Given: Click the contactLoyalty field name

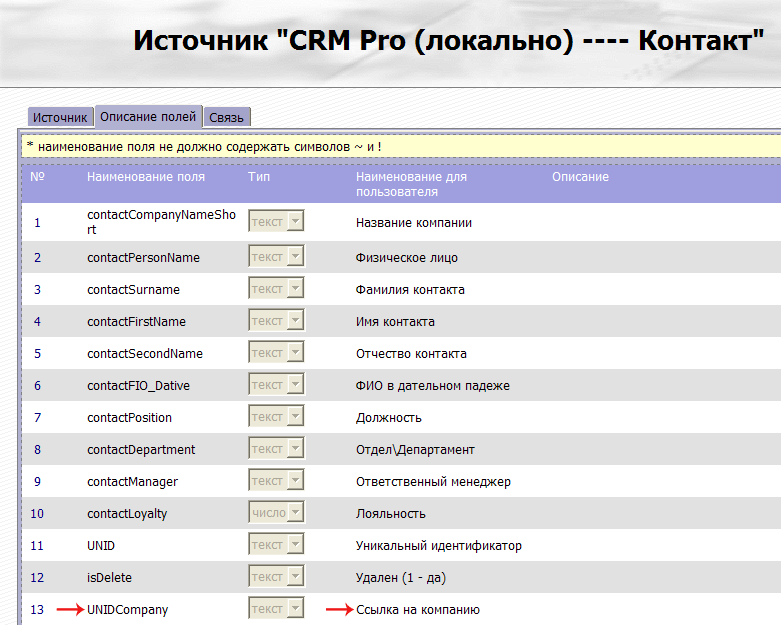Looking at the screenshot, I should pyautogui.click(x=127, y=513).
